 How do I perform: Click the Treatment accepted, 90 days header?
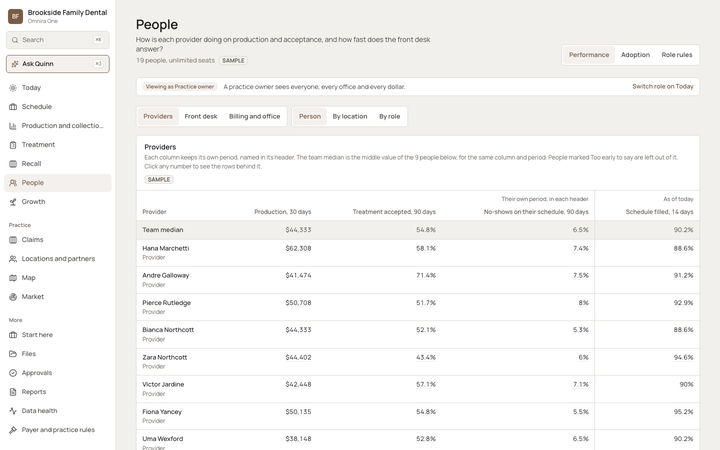click(x=394, y=212)
